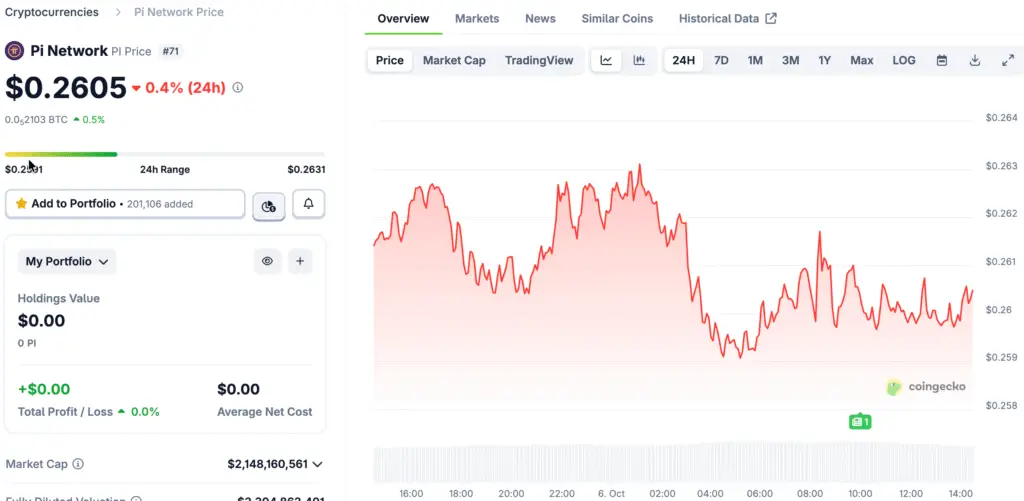Download chart data icon

[x=974, y=60]
